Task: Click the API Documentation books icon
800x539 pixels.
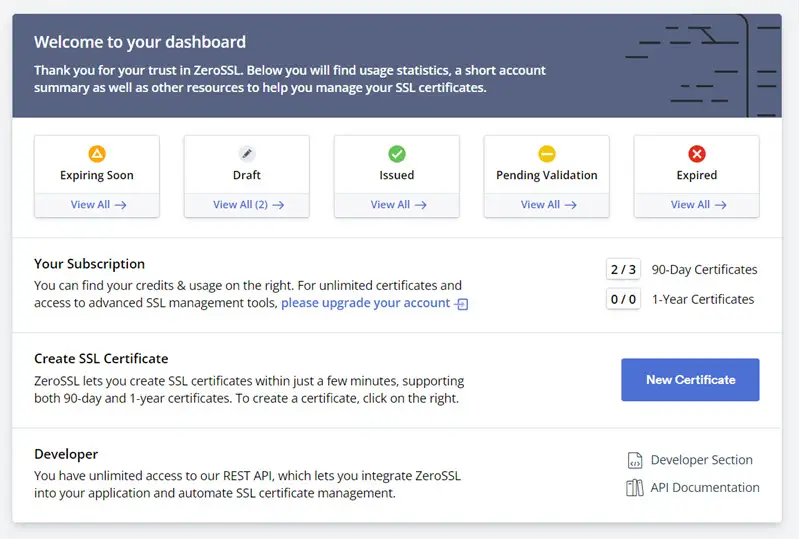Action: 635,488
